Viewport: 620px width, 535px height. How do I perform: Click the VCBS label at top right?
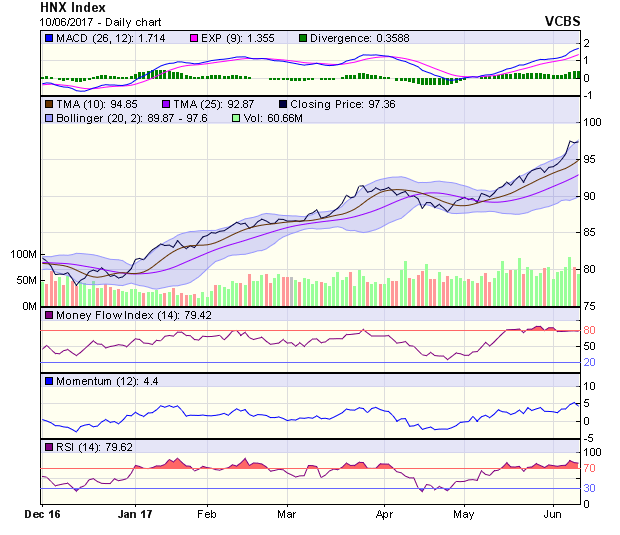[559, 21]
